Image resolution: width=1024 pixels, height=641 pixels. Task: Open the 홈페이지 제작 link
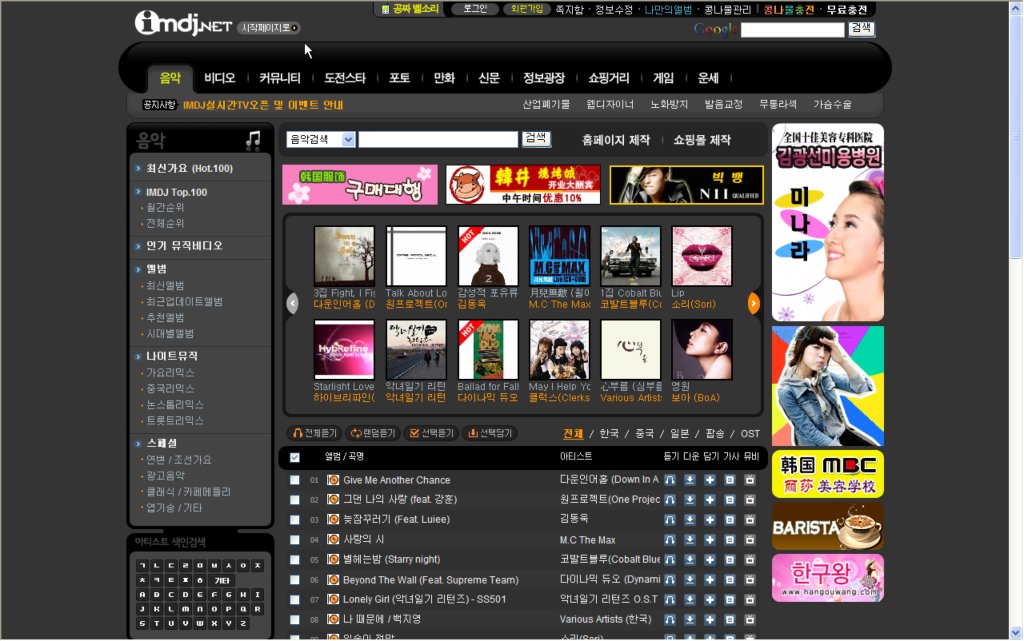click(x=616, y=140)
